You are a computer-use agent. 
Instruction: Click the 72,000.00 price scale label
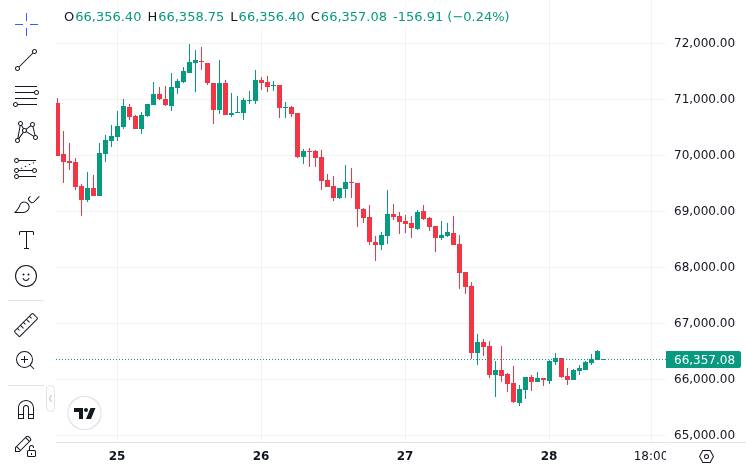pyautogui.click(x=704, y=43)
